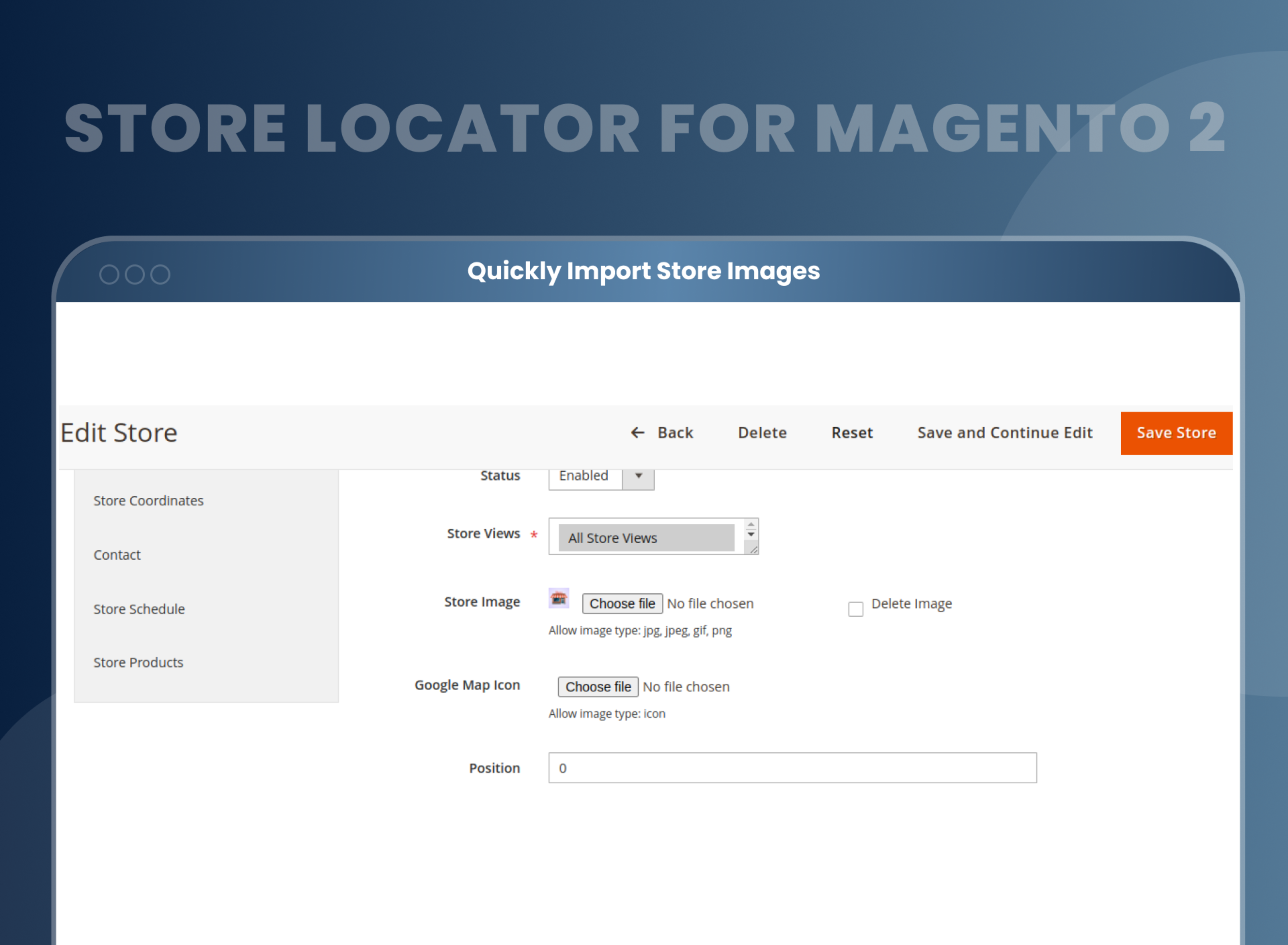Open the Store Products section
The height and width of the screenshot is (945, 1288).
point(138,662)
